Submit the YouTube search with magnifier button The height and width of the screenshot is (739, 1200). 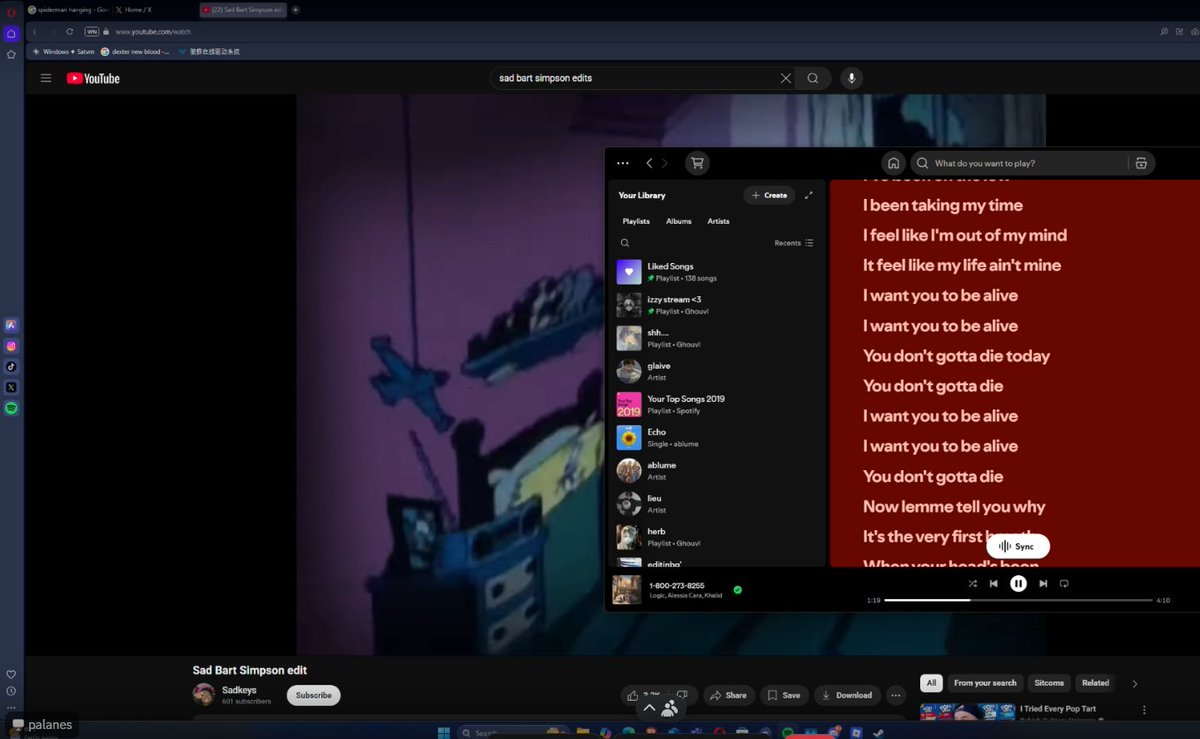coord(813,78)
